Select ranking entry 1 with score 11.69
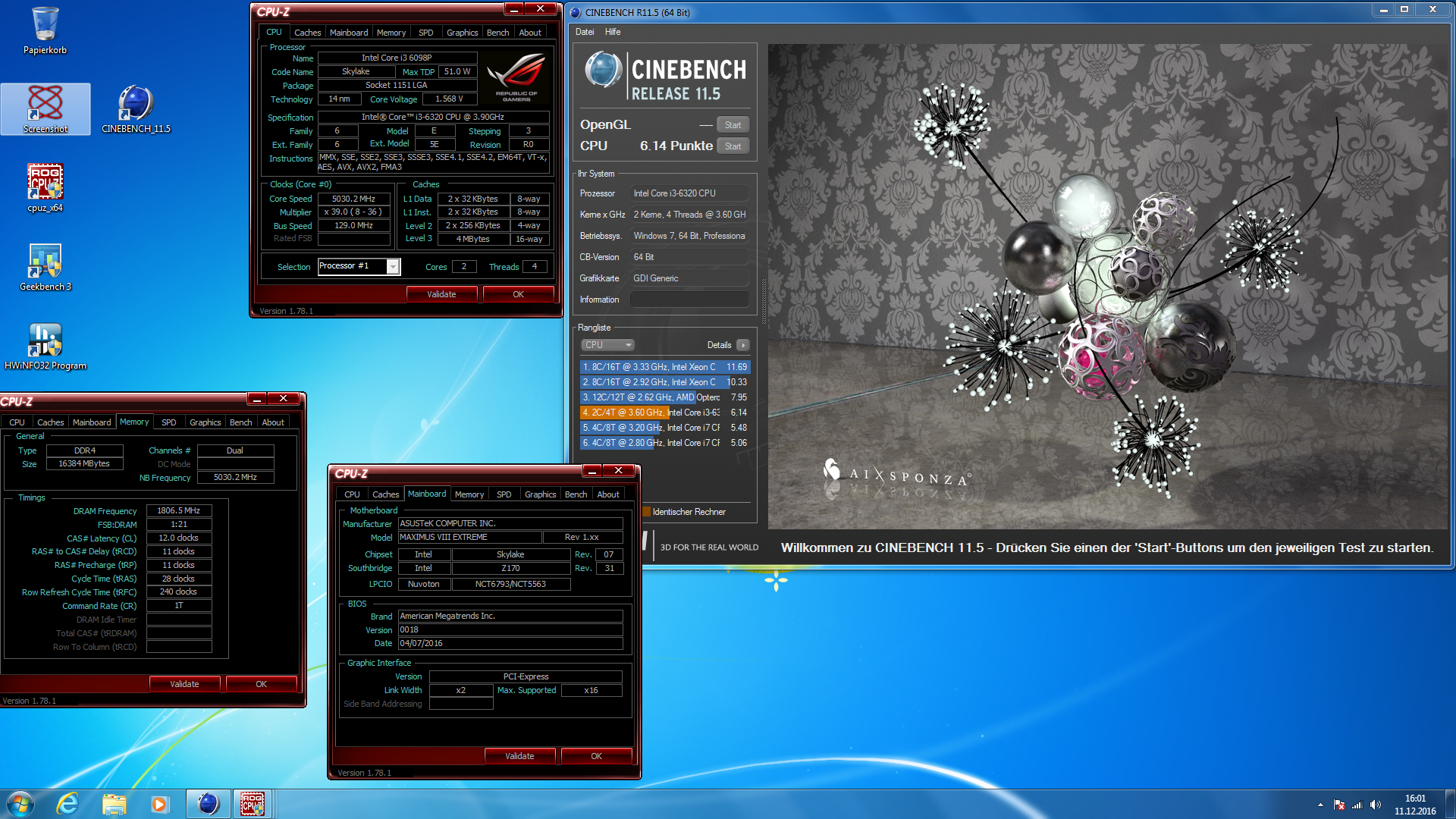Viewport: 1456px width, 819px height. [665, 367]
